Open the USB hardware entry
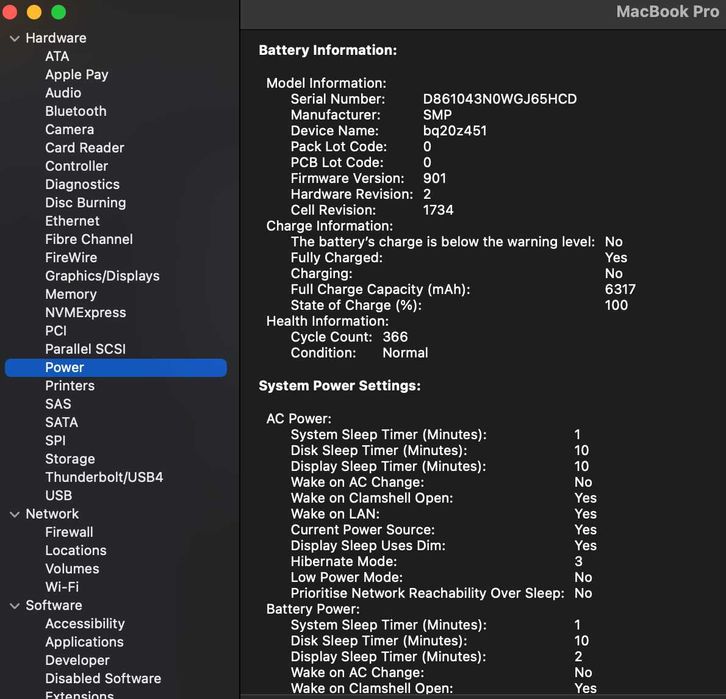726x699 pixels. tap(58, 495)
